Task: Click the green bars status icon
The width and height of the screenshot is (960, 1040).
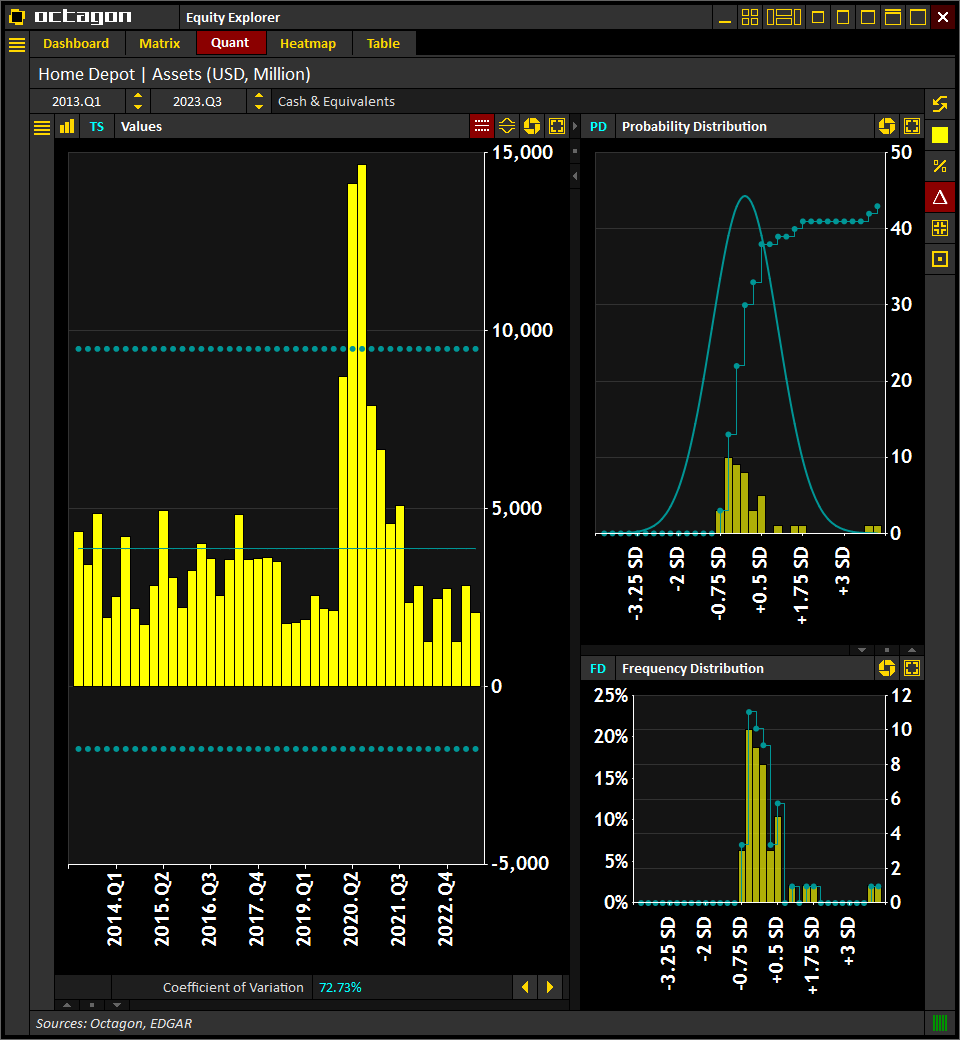Action: pos(940,1023)
